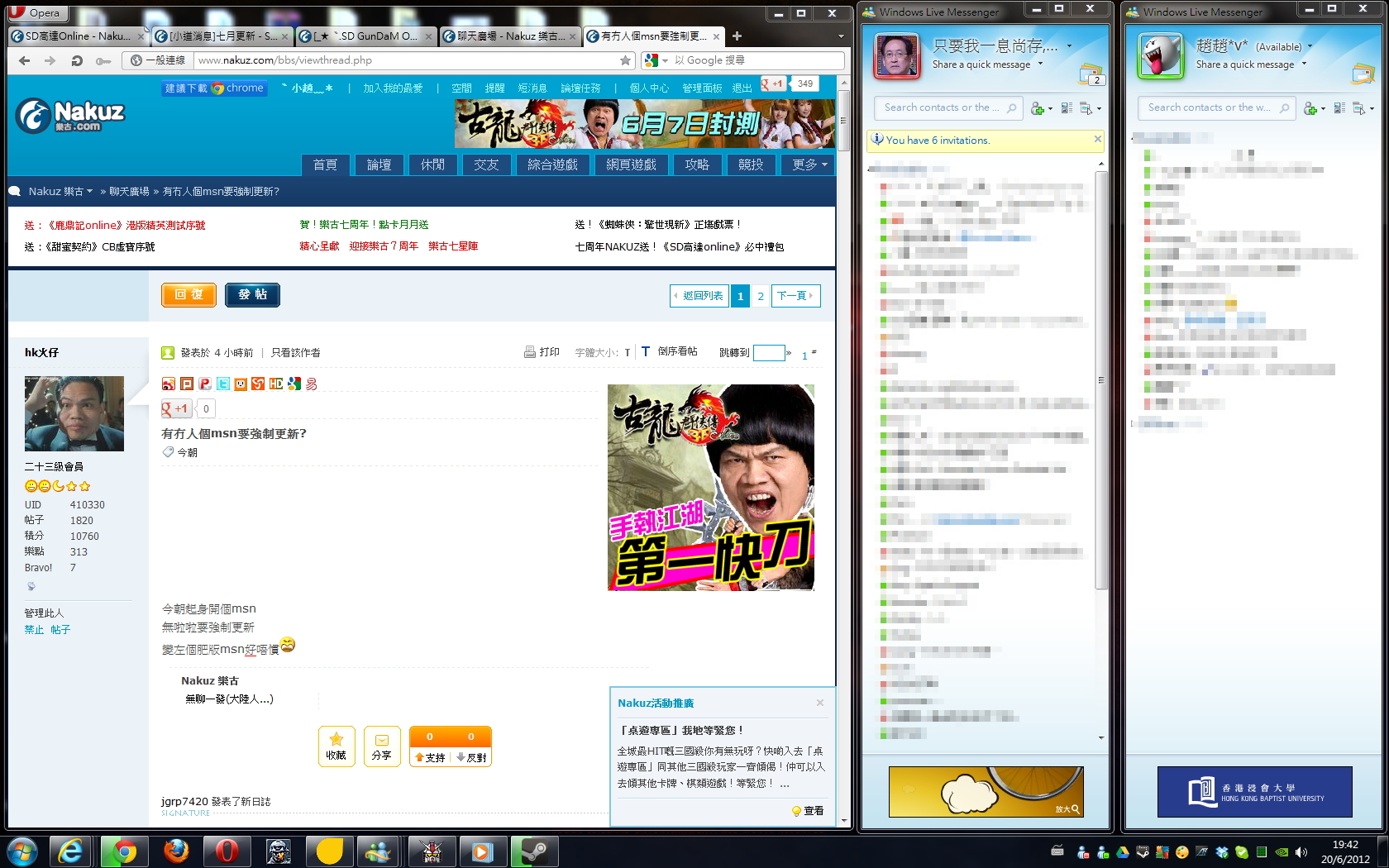This screenshot has width=1389, height=868.
Task: Open You have 6 invitations link
Action: [x=938, y=141]
